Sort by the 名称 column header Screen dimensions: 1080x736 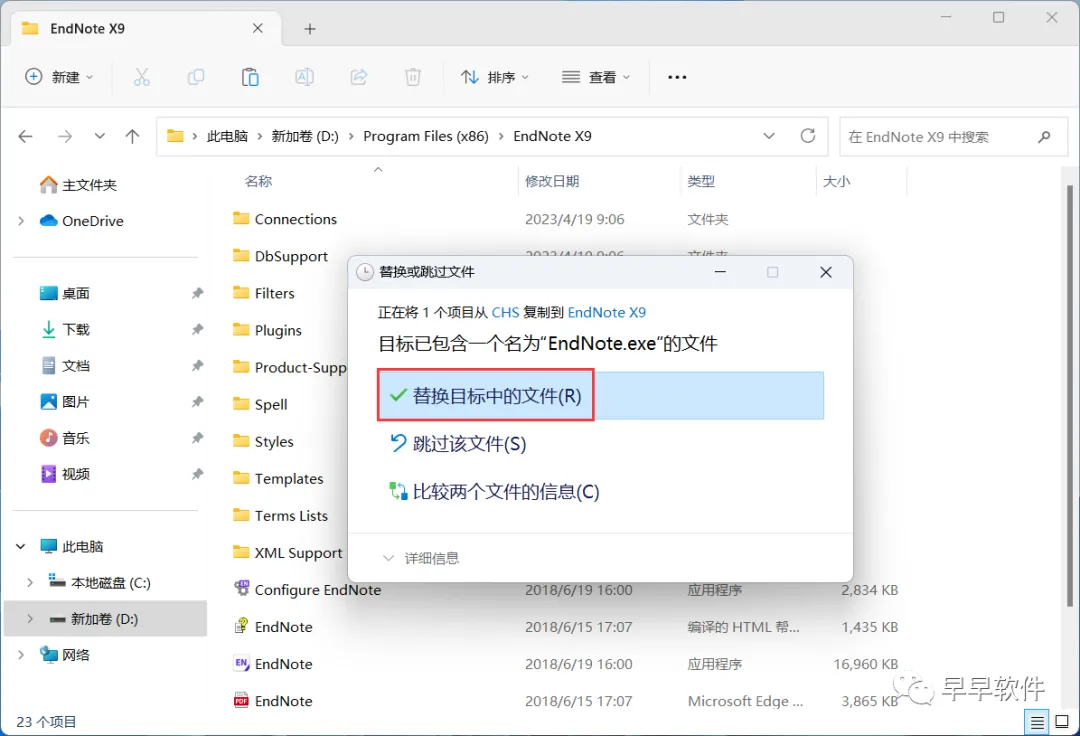(258, 182)
